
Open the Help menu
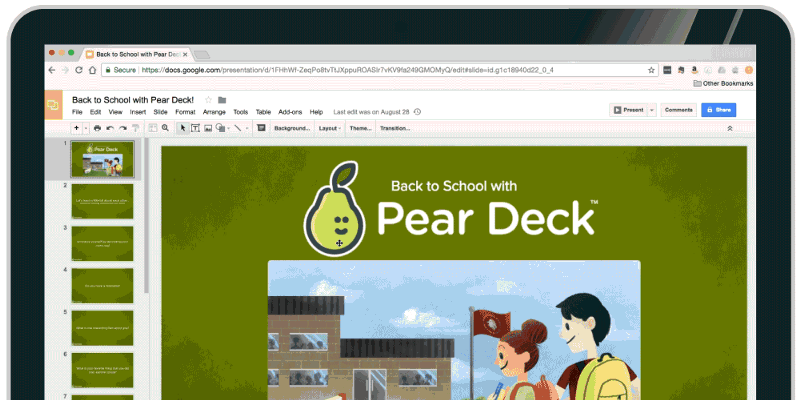coord(316,112)
